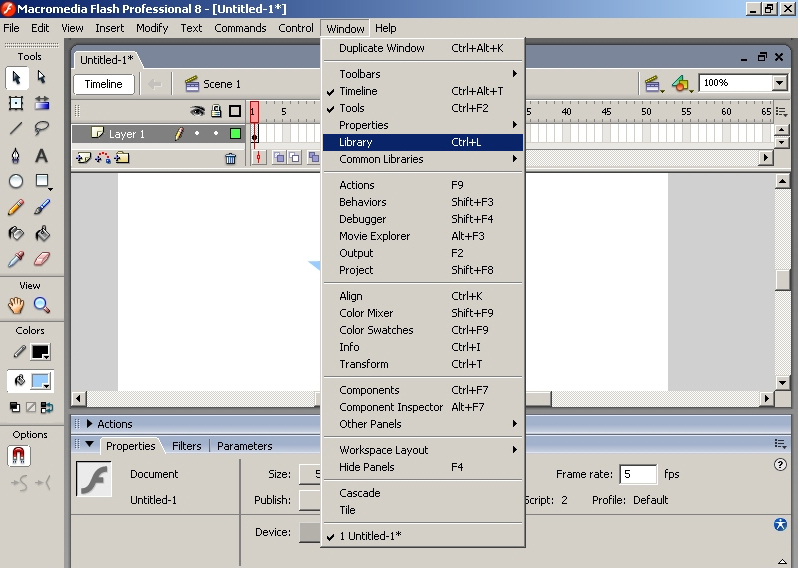Toggle Layer 1 green outline square
The width and height of the screenshot is (800, 568).
(x=235, y=134)
